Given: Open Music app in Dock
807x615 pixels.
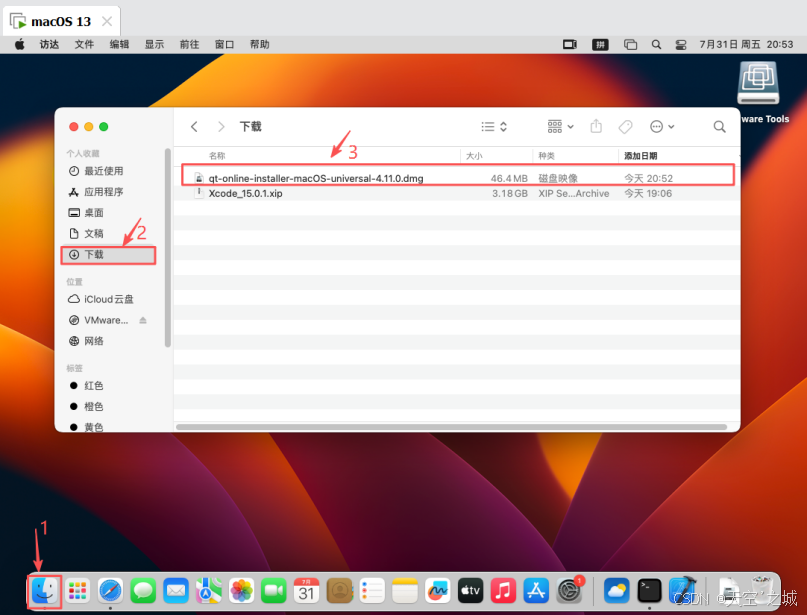Looking at the screenshot, I should [503, 591].
